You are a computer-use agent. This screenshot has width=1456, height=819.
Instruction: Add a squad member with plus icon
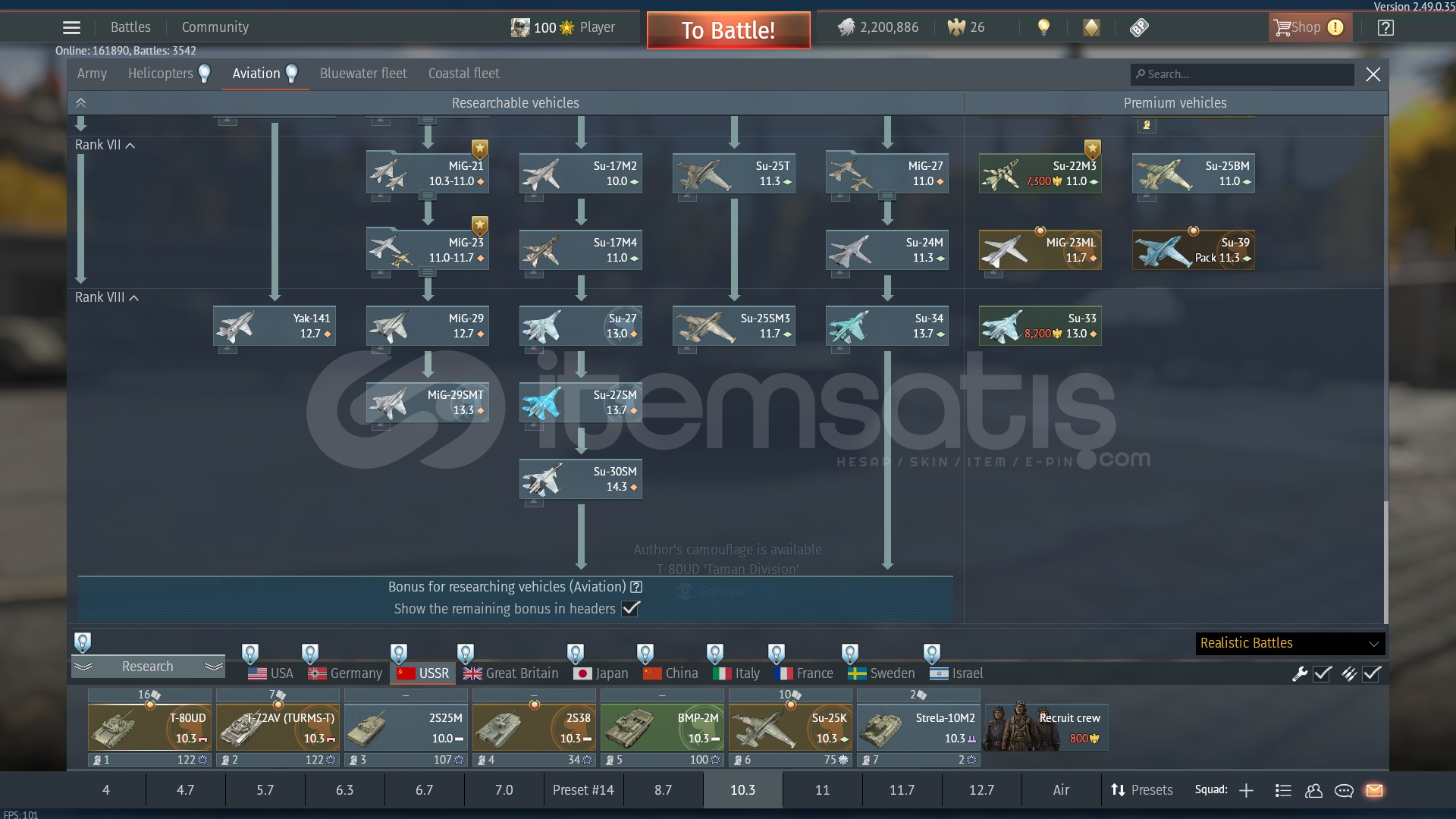[x=1246, y=790]
